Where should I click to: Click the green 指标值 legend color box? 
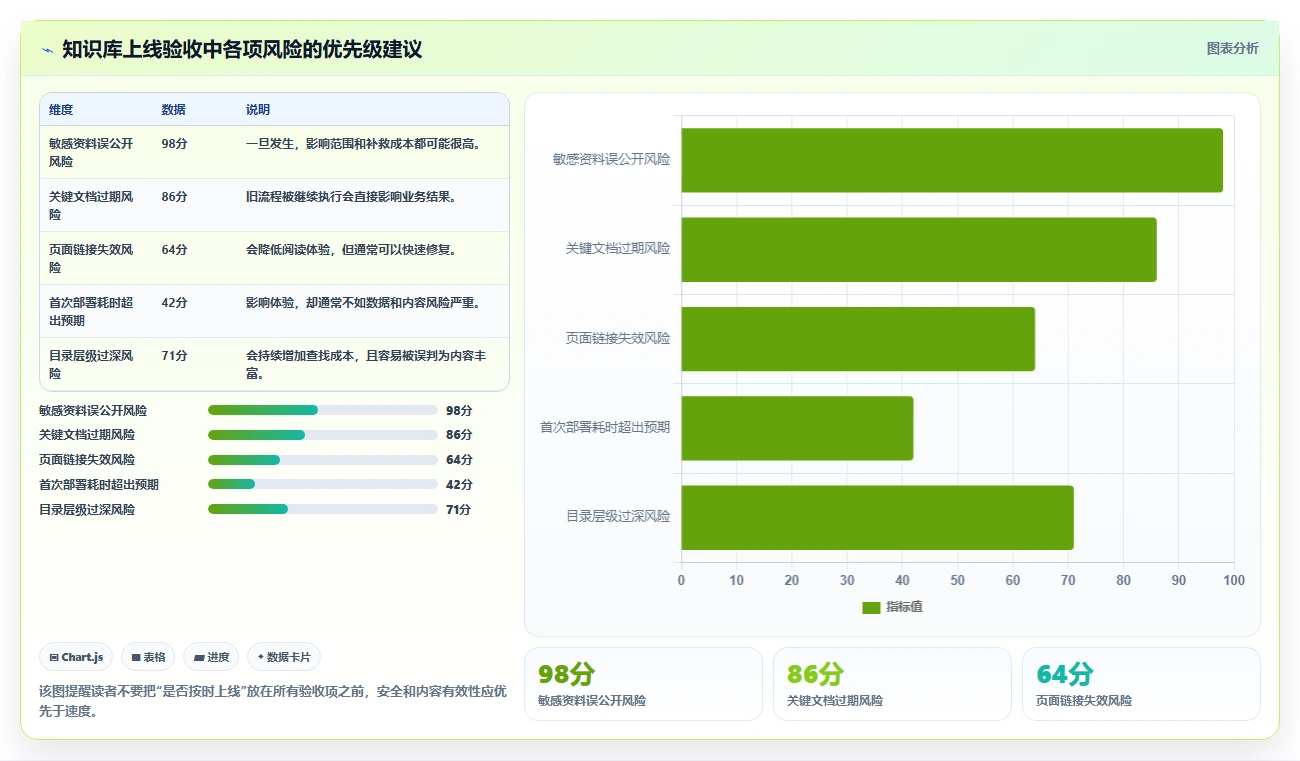[x=871, y=607]
